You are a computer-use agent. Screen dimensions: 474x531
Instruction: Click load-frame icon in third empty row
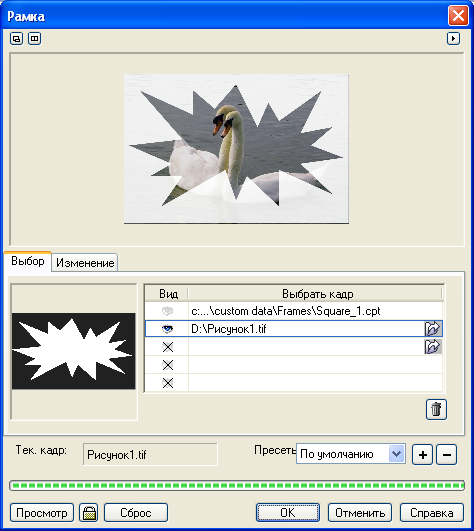(433, 347)
